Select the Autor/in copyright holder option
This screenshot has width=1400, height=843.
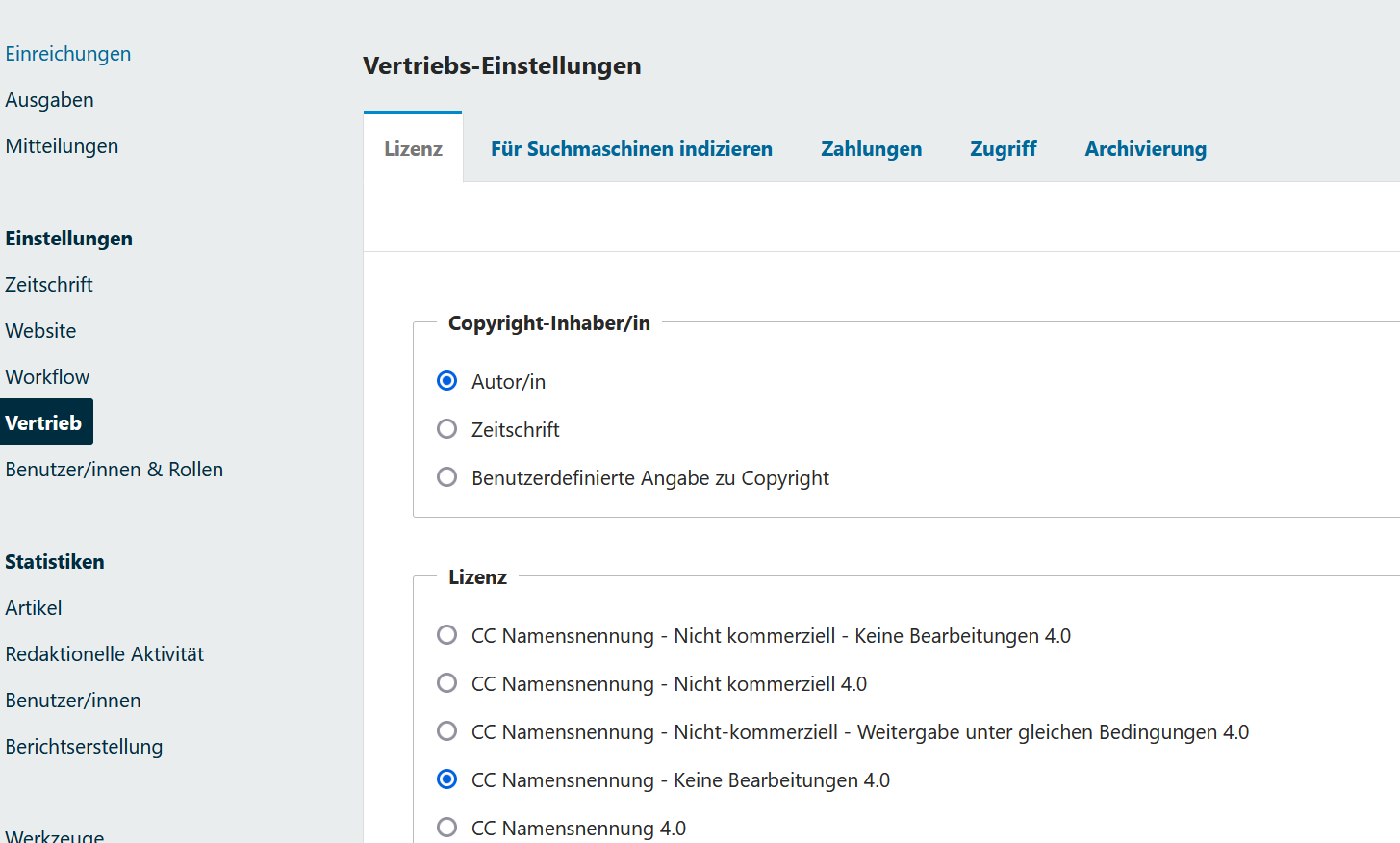pyautogui.click(x=446, y=381)
